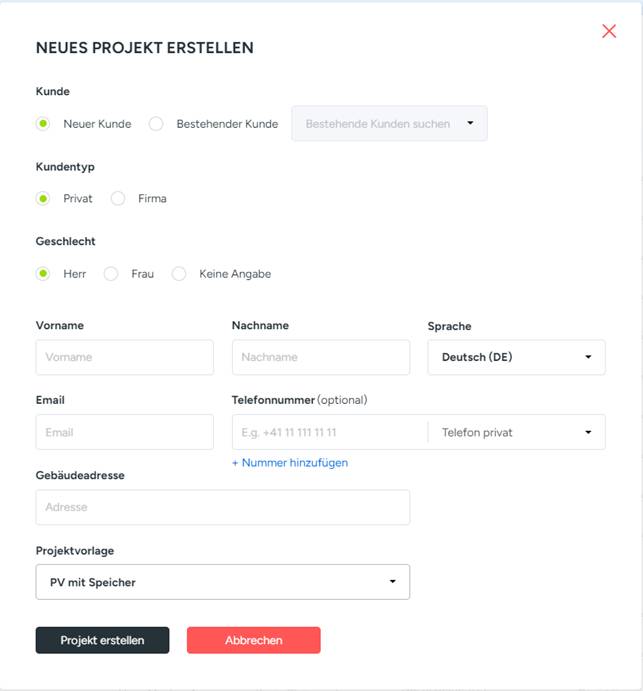Click into the Email field
Screen dimensions: 643x691
(124, 432)
